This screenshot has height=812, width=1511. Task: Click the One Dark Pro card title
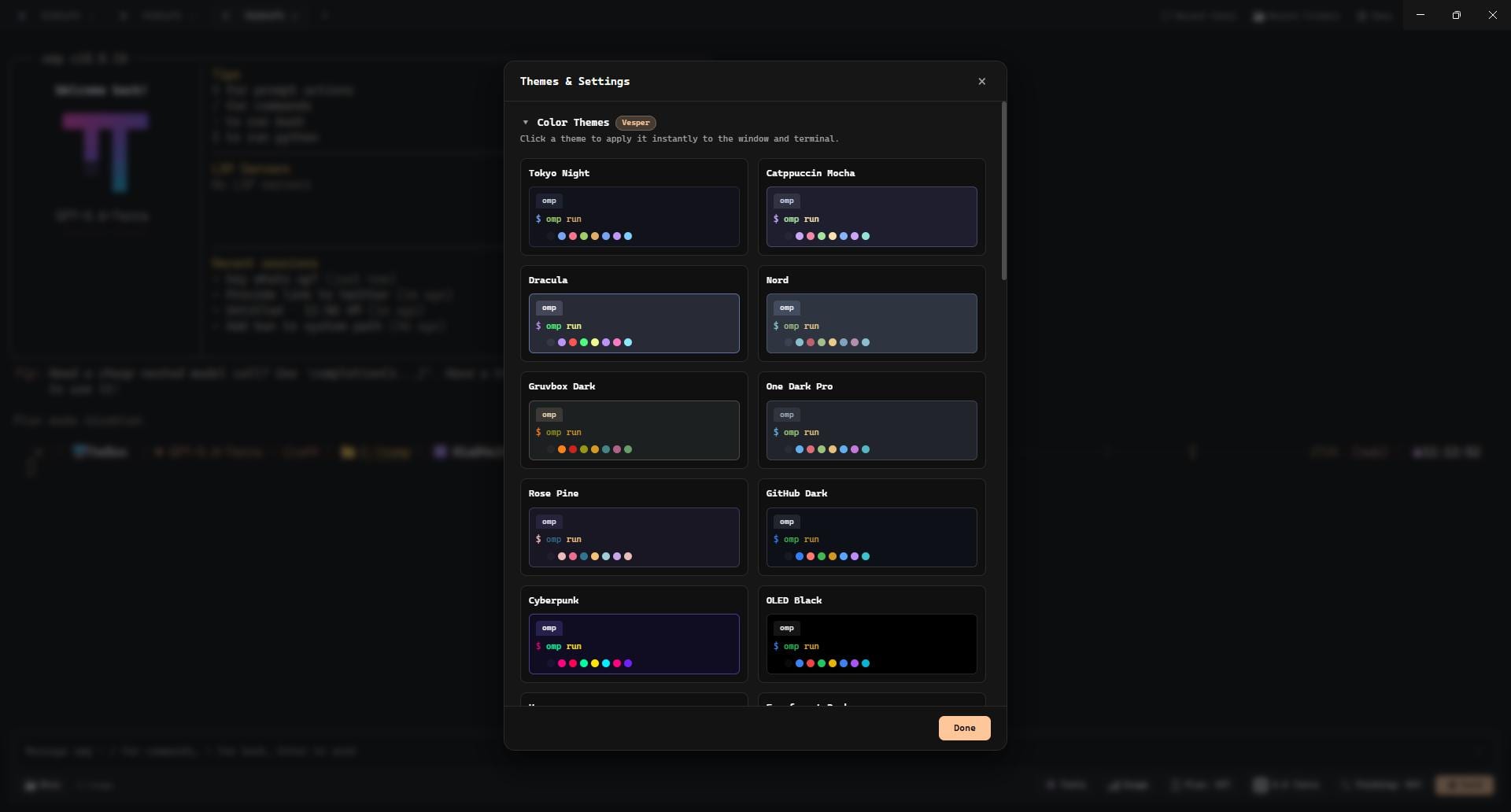click(x=799, y=386)
